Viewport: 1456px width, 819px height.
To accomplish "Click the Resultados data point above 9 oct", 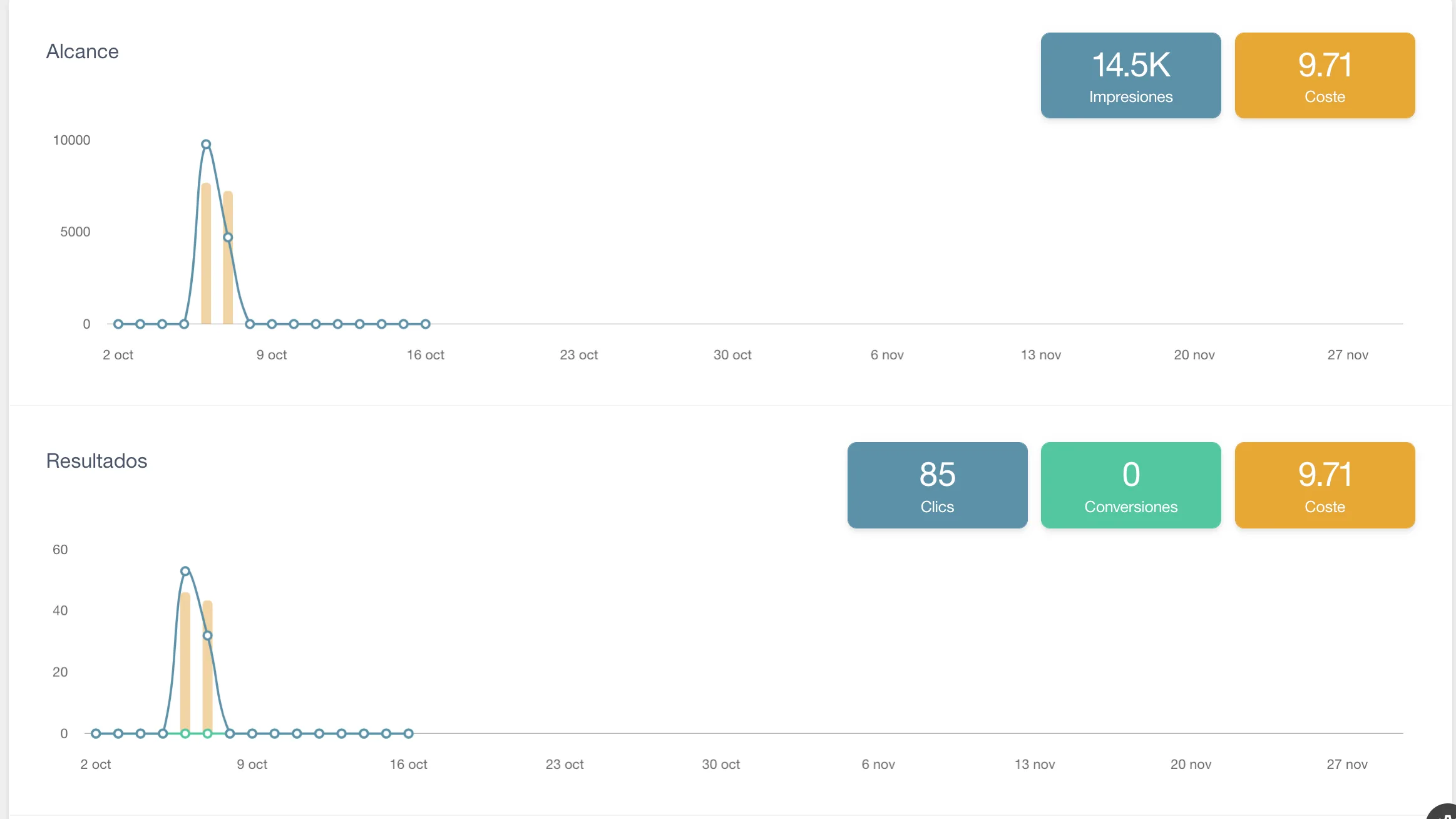I will pos(252,733).
